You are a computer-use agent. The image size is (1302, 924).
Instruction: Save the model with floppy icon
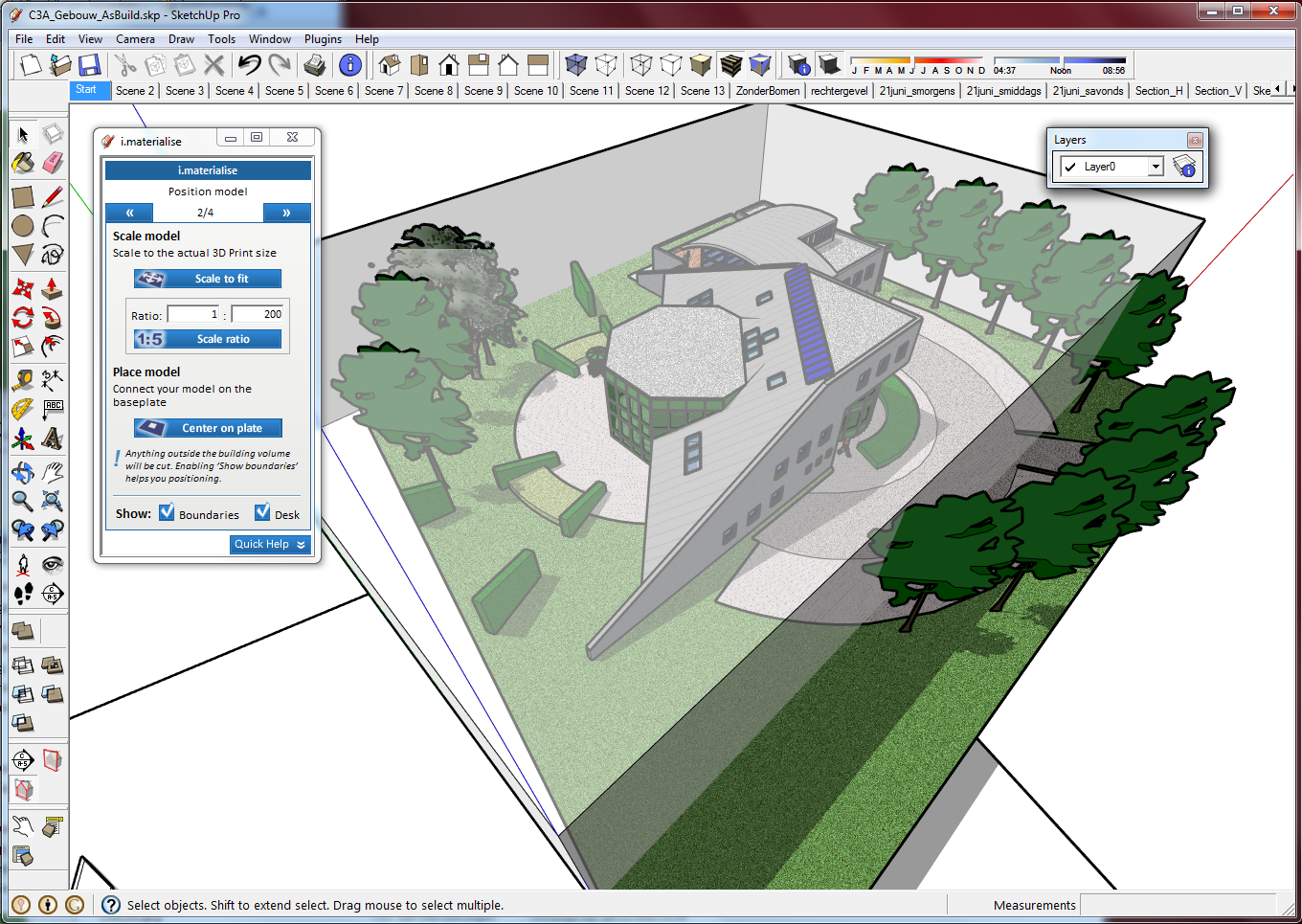(90, 65)
